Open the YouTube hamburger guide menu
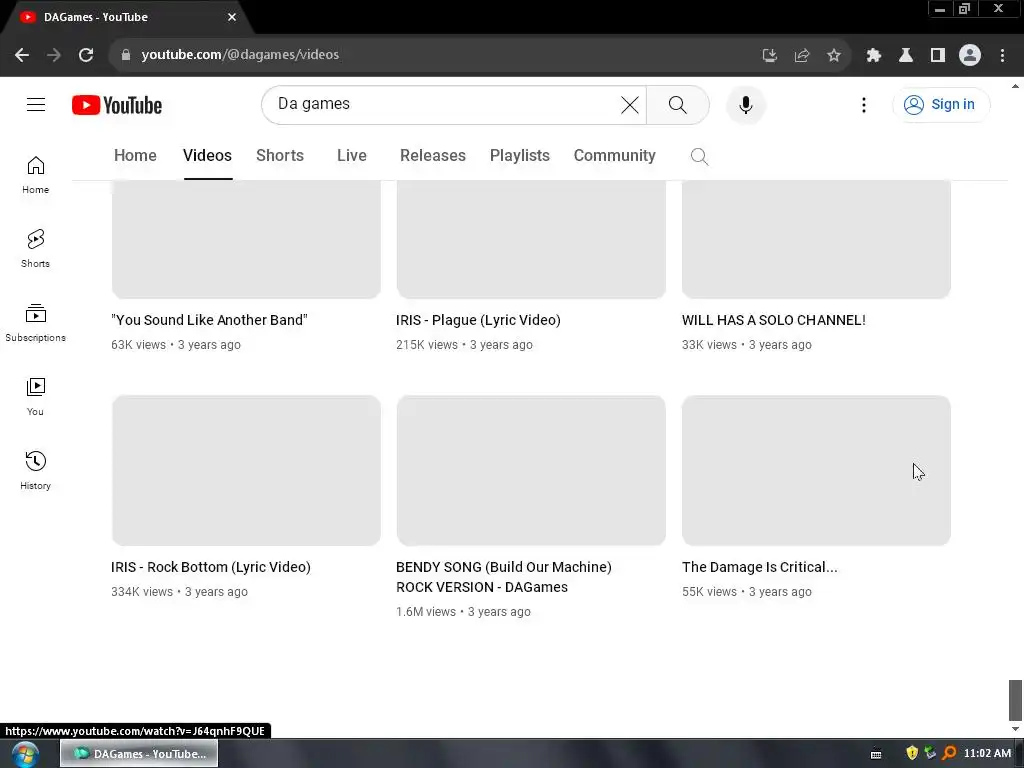Screen dimensions: 1024x768 pyautogui.click(x=36, y=104)
